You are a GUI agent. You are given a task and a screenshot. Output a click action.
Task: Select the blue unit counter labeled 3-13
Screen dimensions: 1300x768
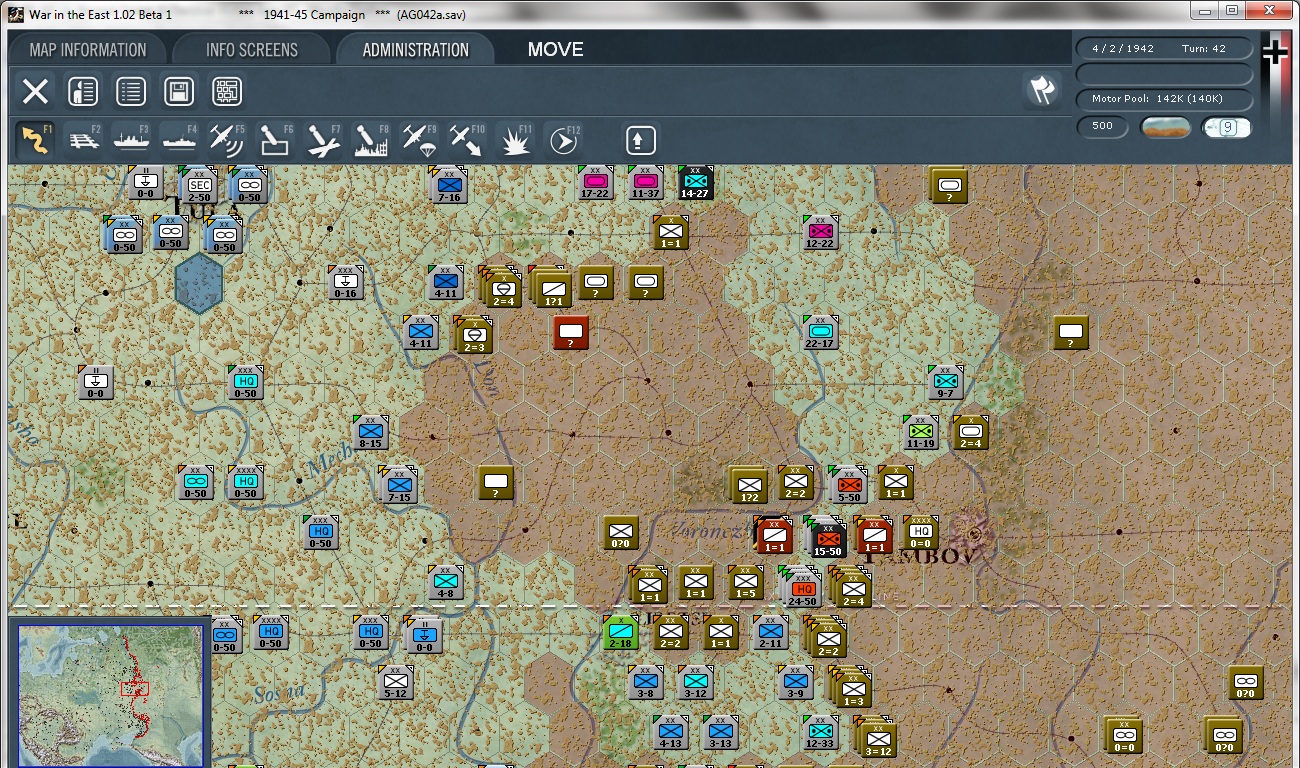pos(721,732)
